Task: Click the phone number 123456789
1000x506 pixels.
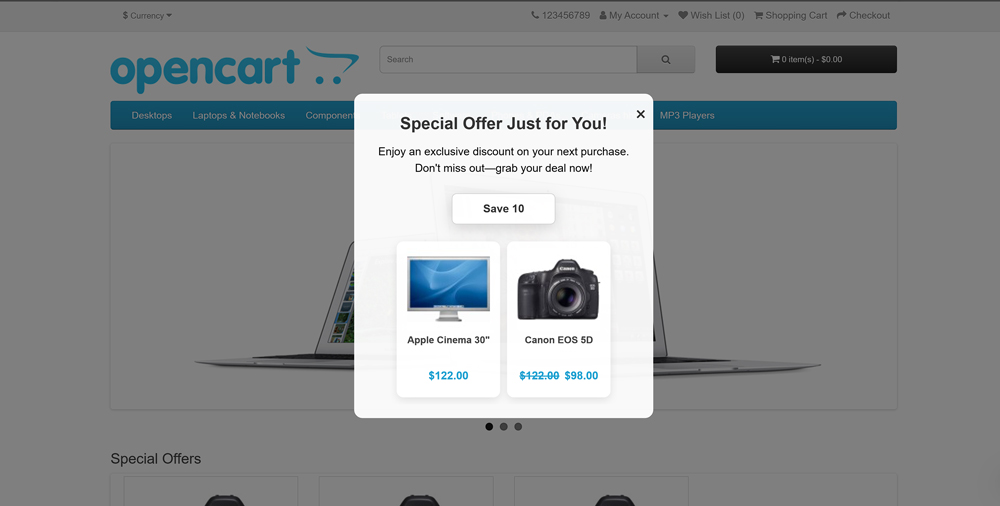Action: pos(561,15)
